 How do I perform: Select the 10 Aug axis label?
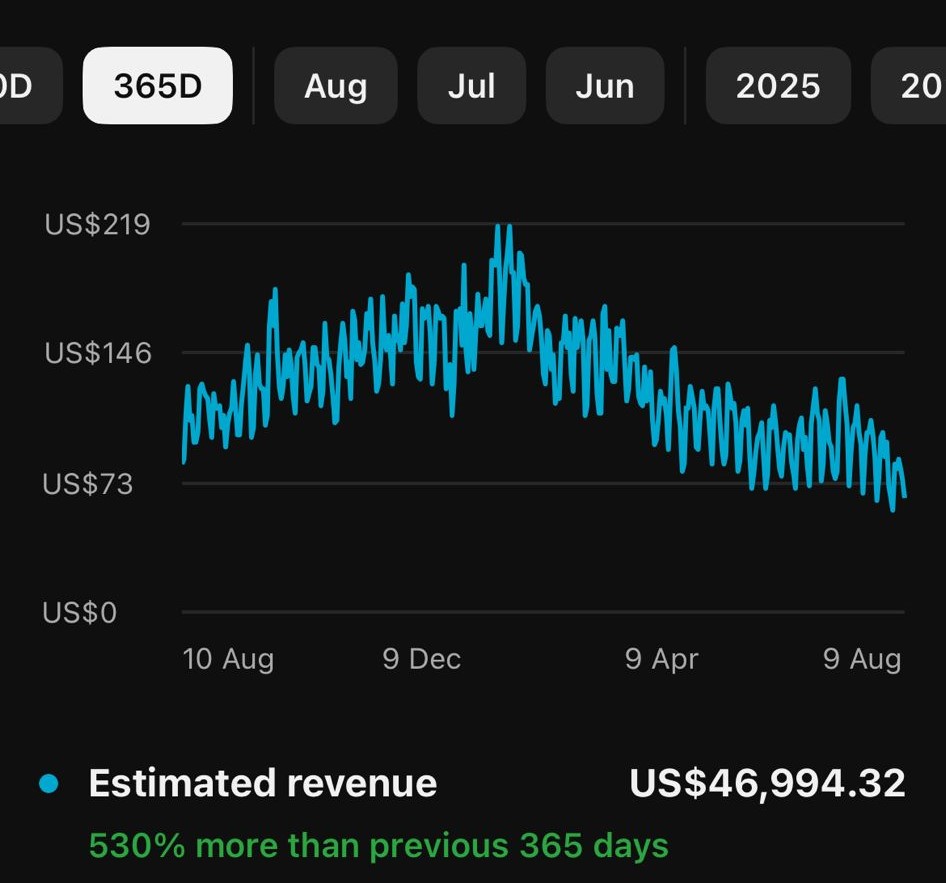pyautogui.click(x=228, y=659)
